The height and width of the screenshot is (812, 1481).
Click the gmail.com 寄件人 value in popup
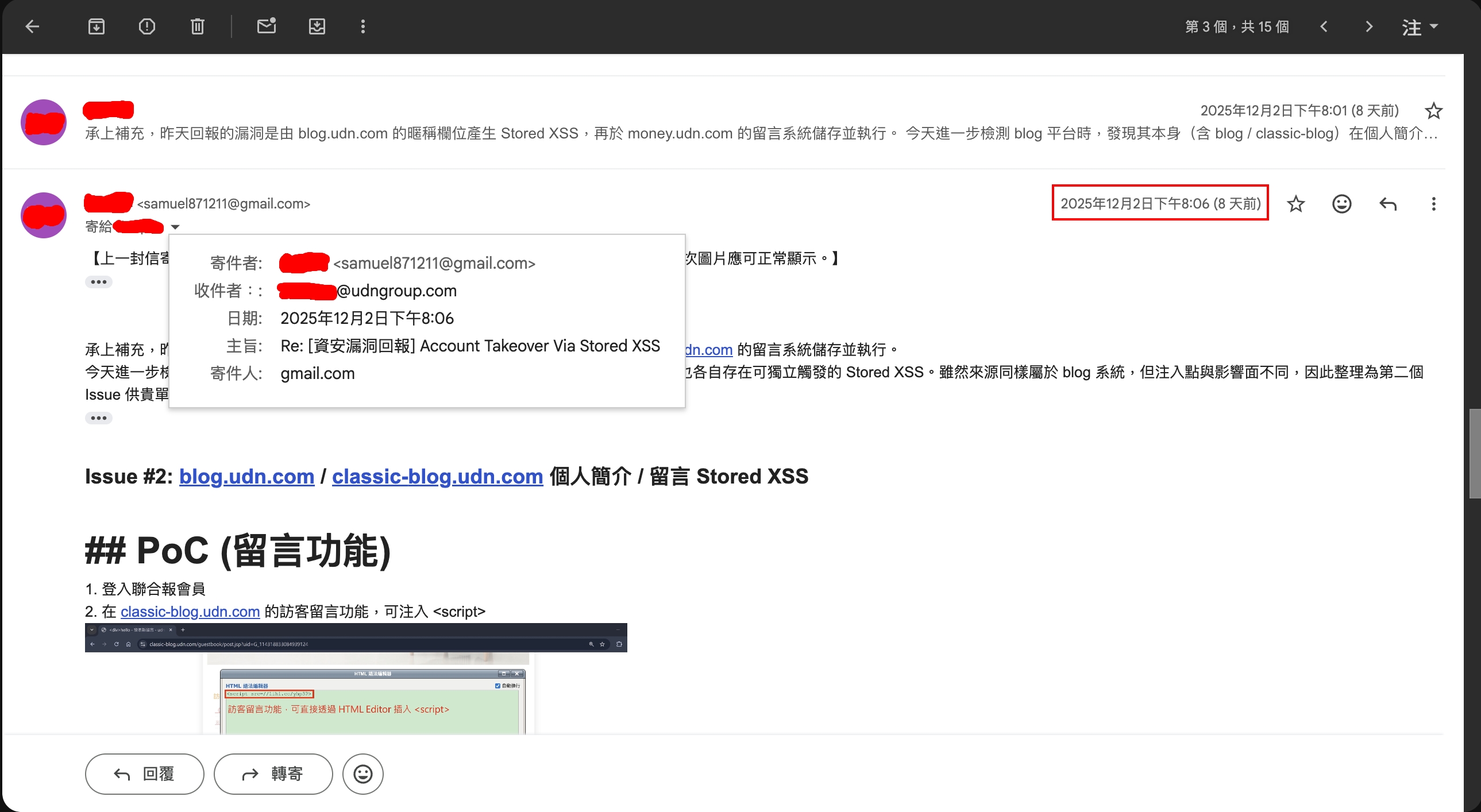click(x=317, y=373)
